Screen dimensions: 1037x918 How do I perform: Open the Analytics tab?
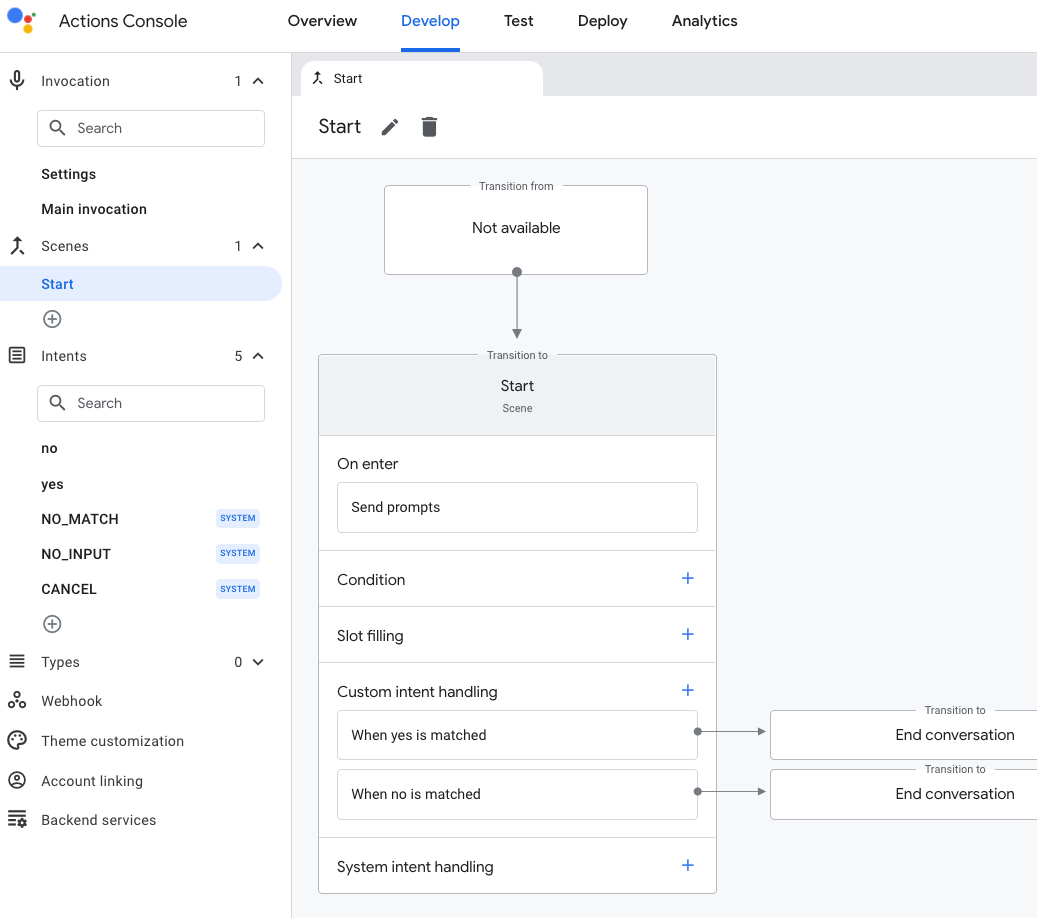704,21
